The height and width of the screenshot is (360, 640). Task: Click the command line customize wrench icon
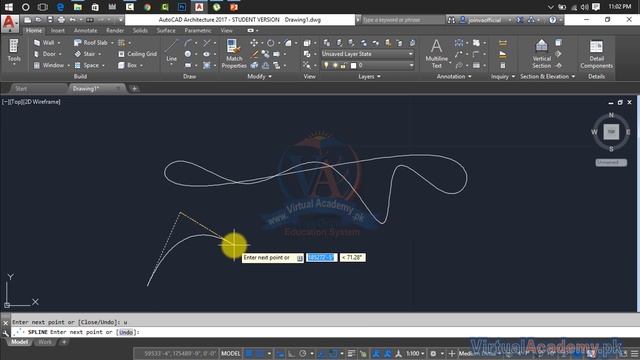point(5,333)
